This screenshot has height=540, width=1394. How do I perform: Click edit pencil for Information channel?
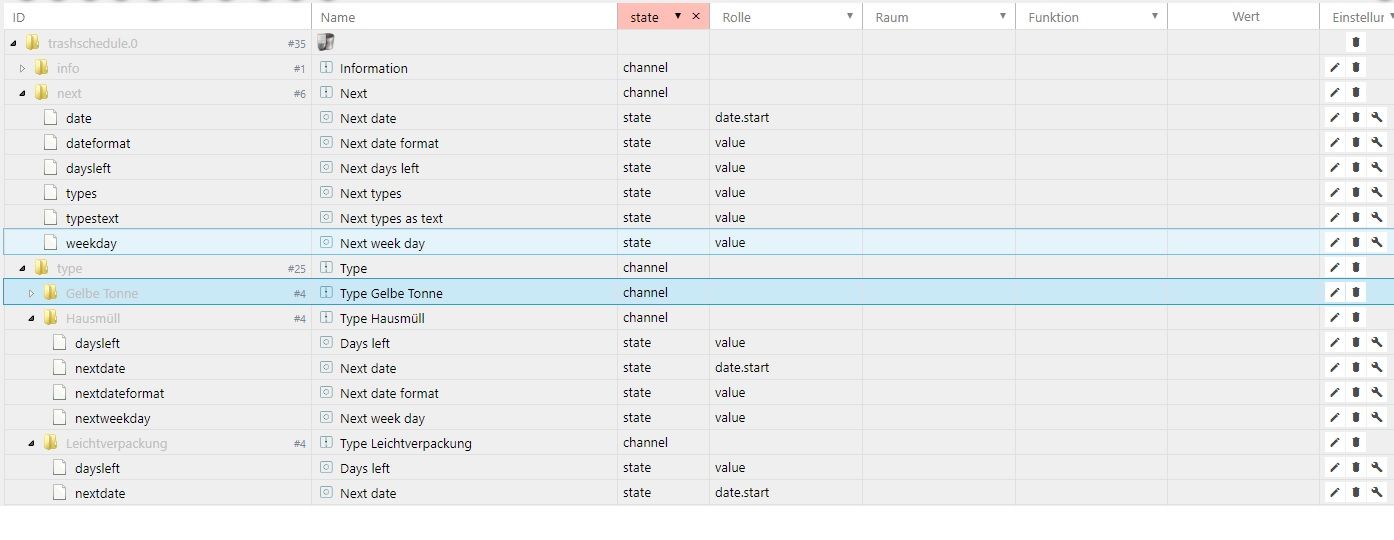(x=1334, y=68)
